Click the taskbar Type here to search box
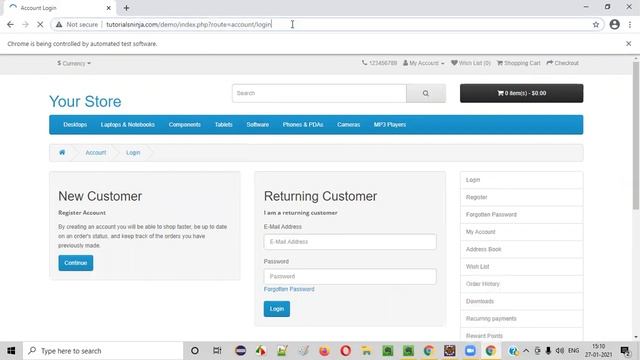This screenshot has width=640, height=360. click(x=103, y=351)
